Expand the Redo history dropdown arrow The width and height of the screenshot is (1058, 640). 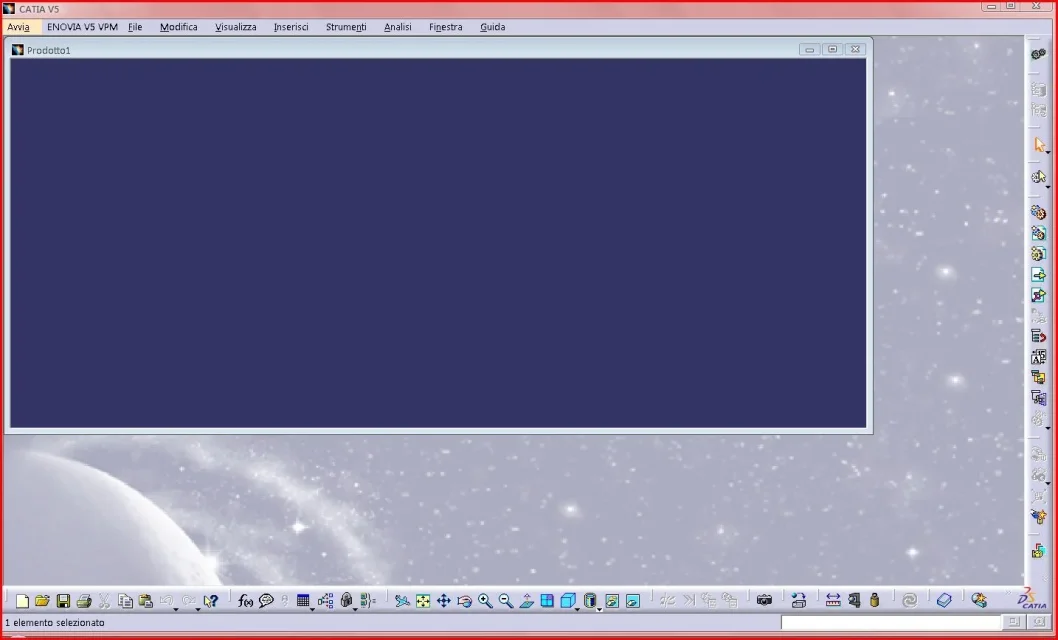point(198,608)
